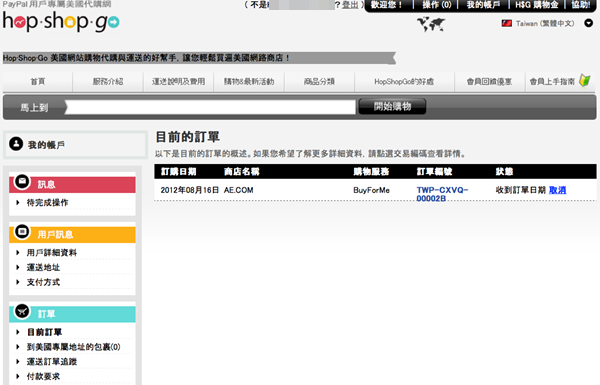Image resolution: width=600 pixels, height=385 pixels.
Task: Click the 用戶訊息 orange section header
Action: click(x=72, y=235)
